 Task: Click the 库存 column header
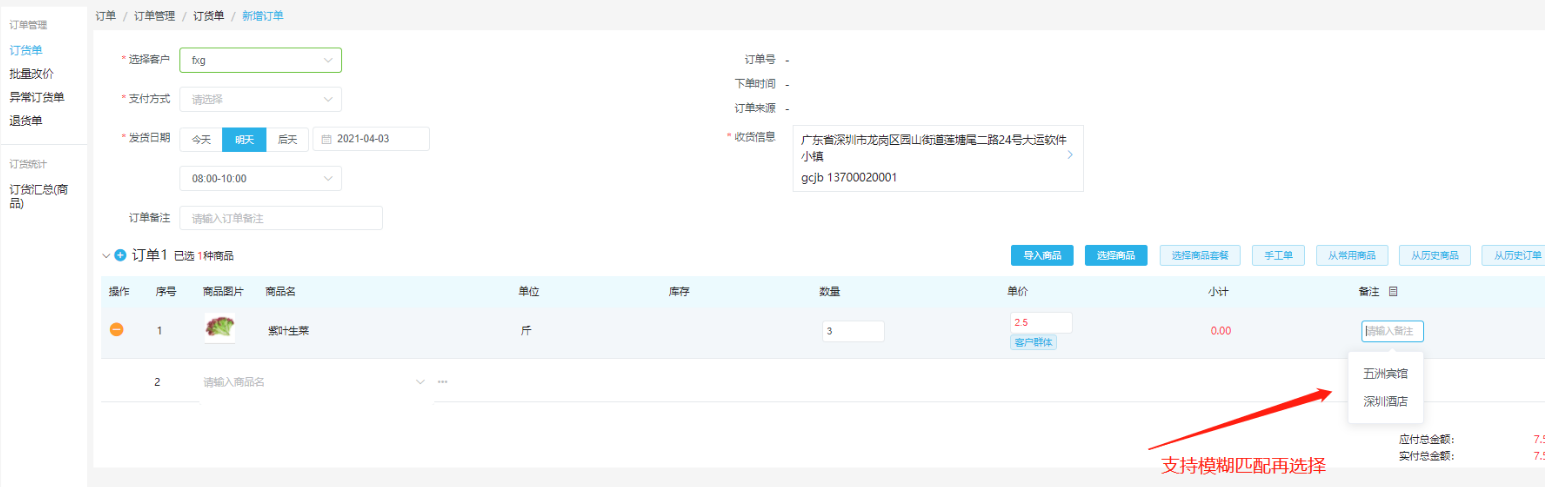pos(679,291)
